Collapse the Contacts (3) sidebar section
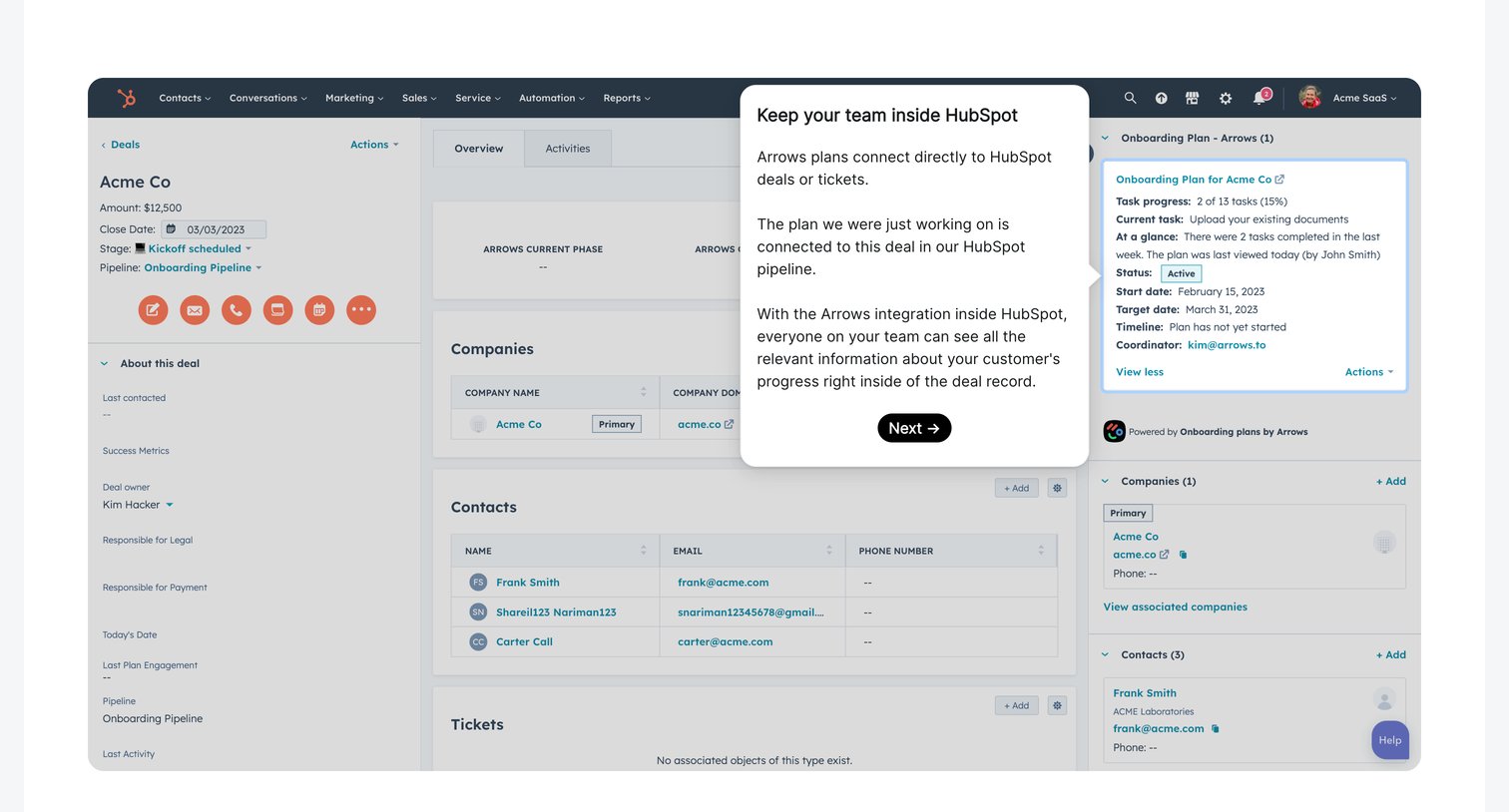 click(x=1105, y=655)
